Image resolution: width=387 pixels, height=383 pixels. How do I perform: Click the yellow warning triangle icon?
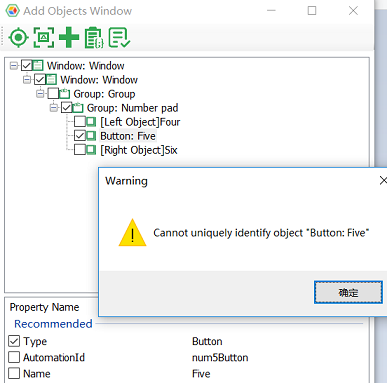pyautogui.click(x=132, y=233)
